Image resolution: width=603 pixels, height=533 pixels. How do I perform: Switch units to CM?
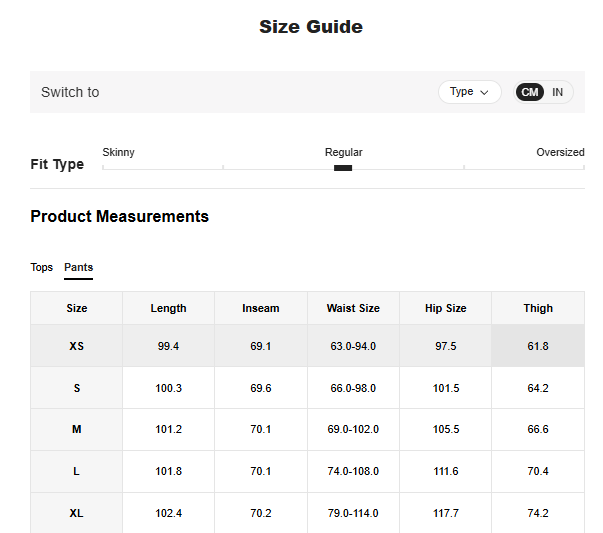click(530, 92)
